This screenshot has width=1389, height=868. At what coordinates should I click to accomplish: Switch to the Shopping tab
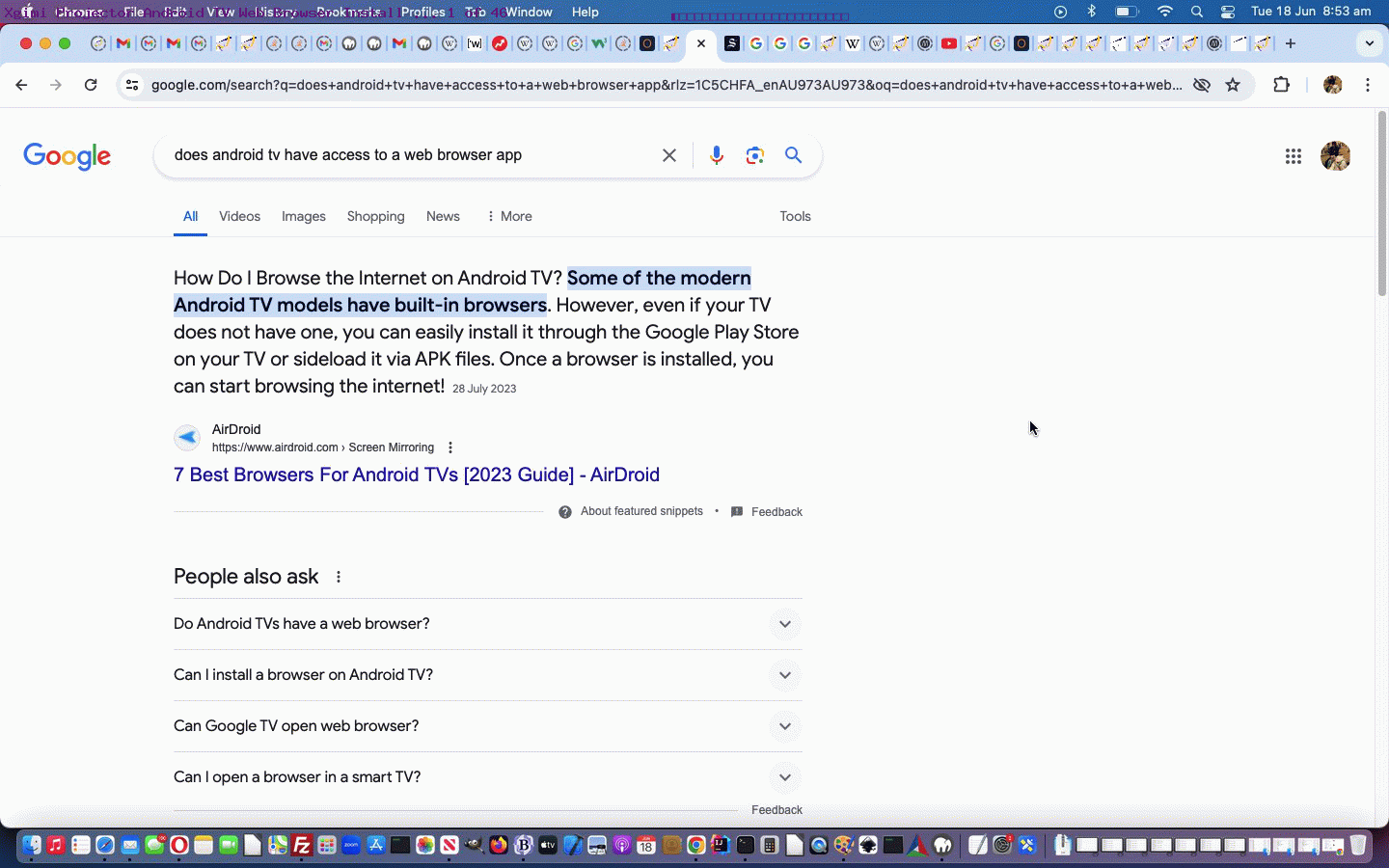point(376,216)
